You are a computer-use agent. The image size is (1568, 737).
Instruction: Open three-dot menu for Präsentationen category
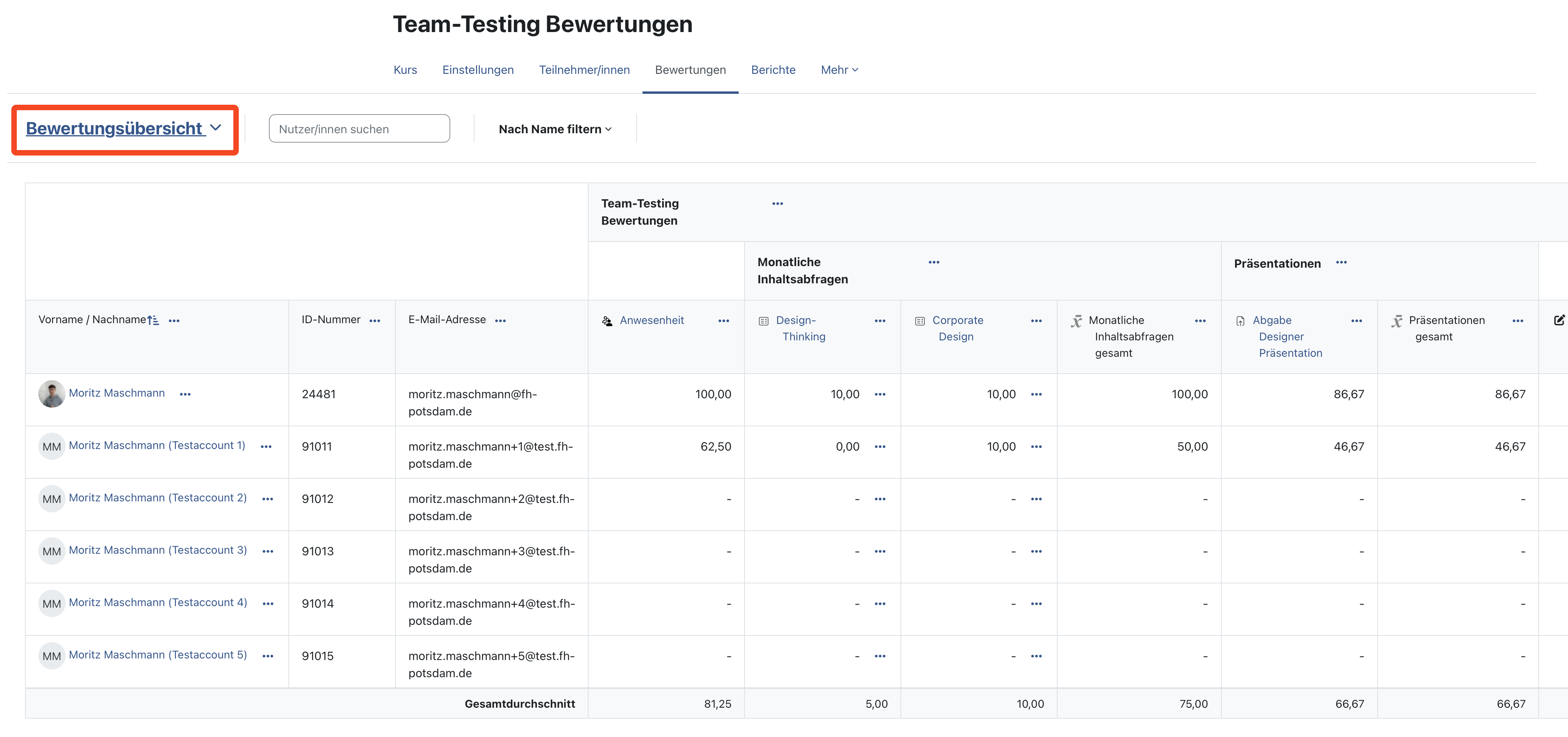(1341, 262)
